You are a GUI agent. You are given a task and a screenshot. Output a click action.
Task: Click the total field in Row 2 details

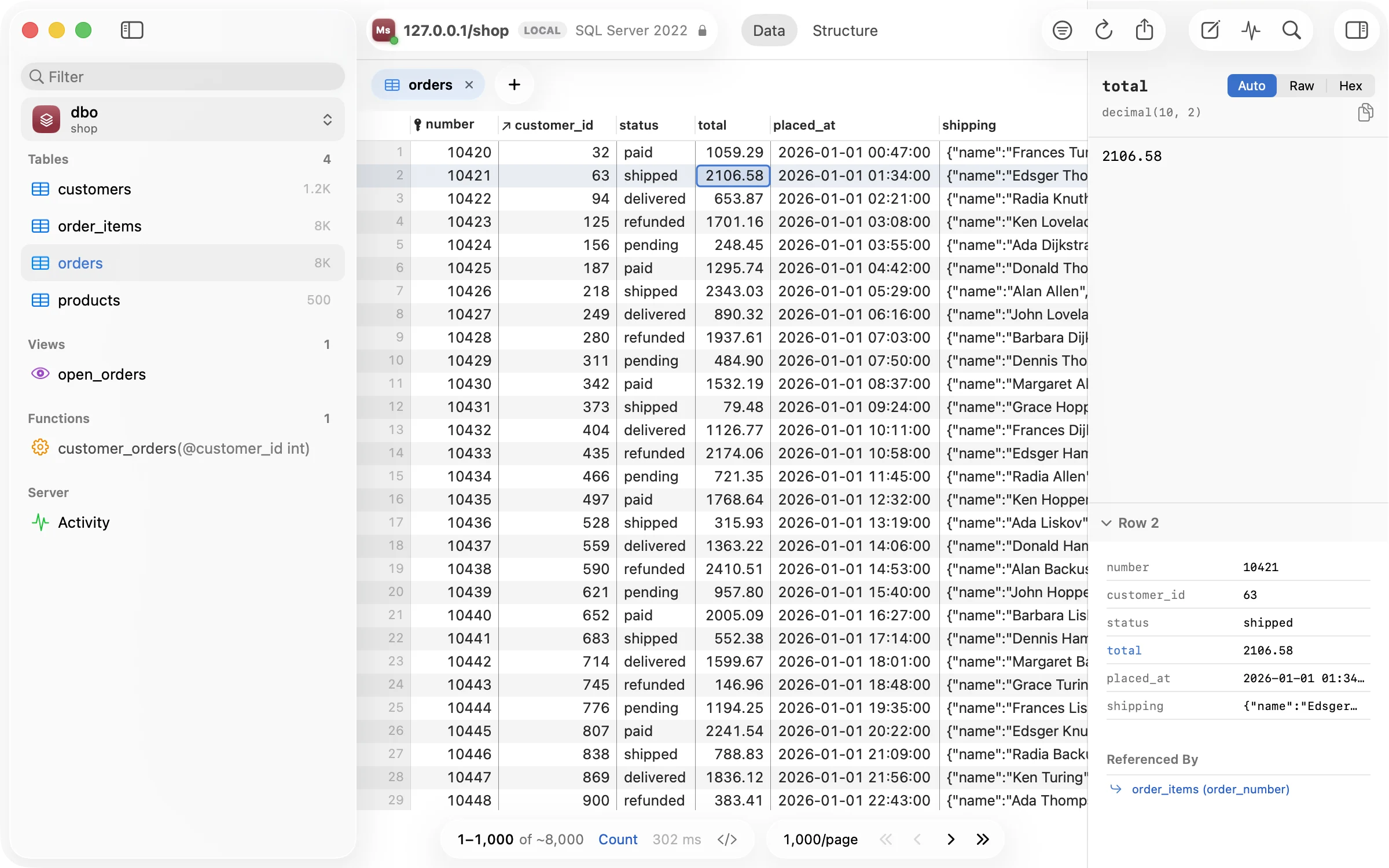(1237, 650)
